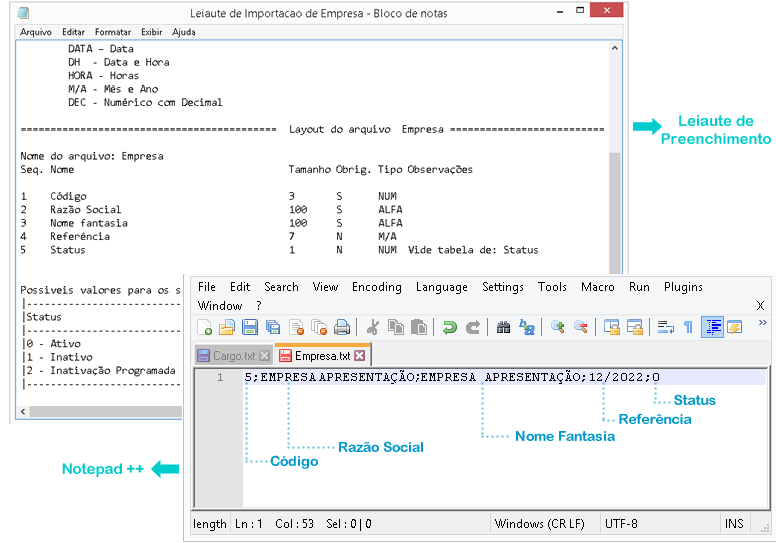
Task: Toggle Show All Characters pilcrow button
Action: tap(688, 327)
